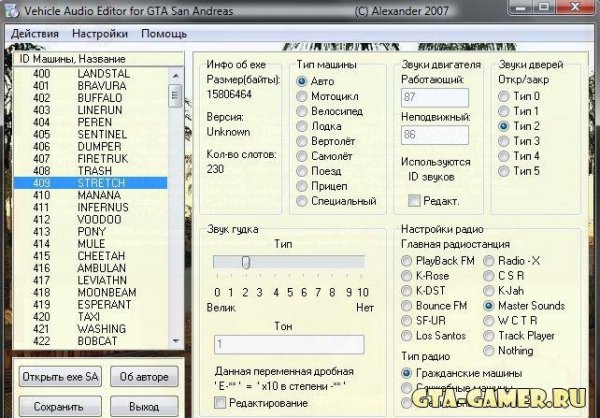Click the Об авторе button
Image resolution: width=600 pixels, height=418 pixels.
tap(144, 377)
